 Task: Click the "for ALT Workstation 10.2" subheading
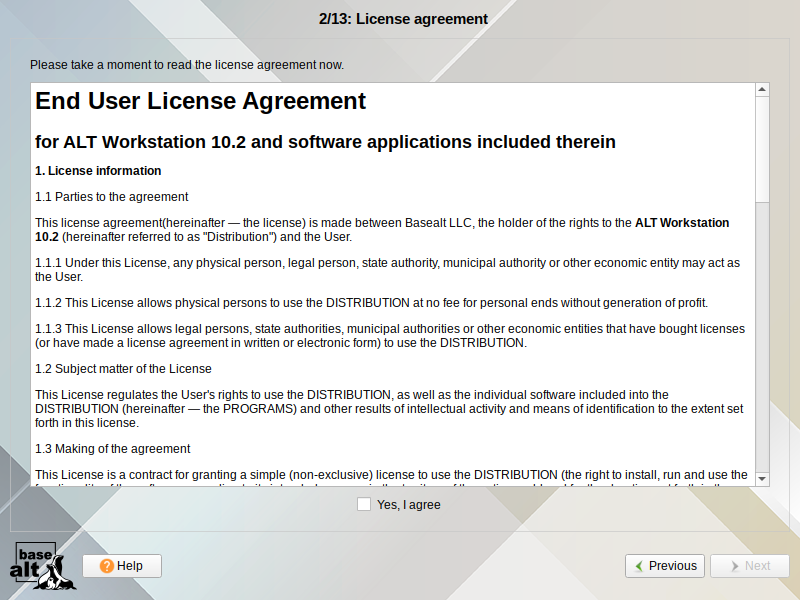325,142
